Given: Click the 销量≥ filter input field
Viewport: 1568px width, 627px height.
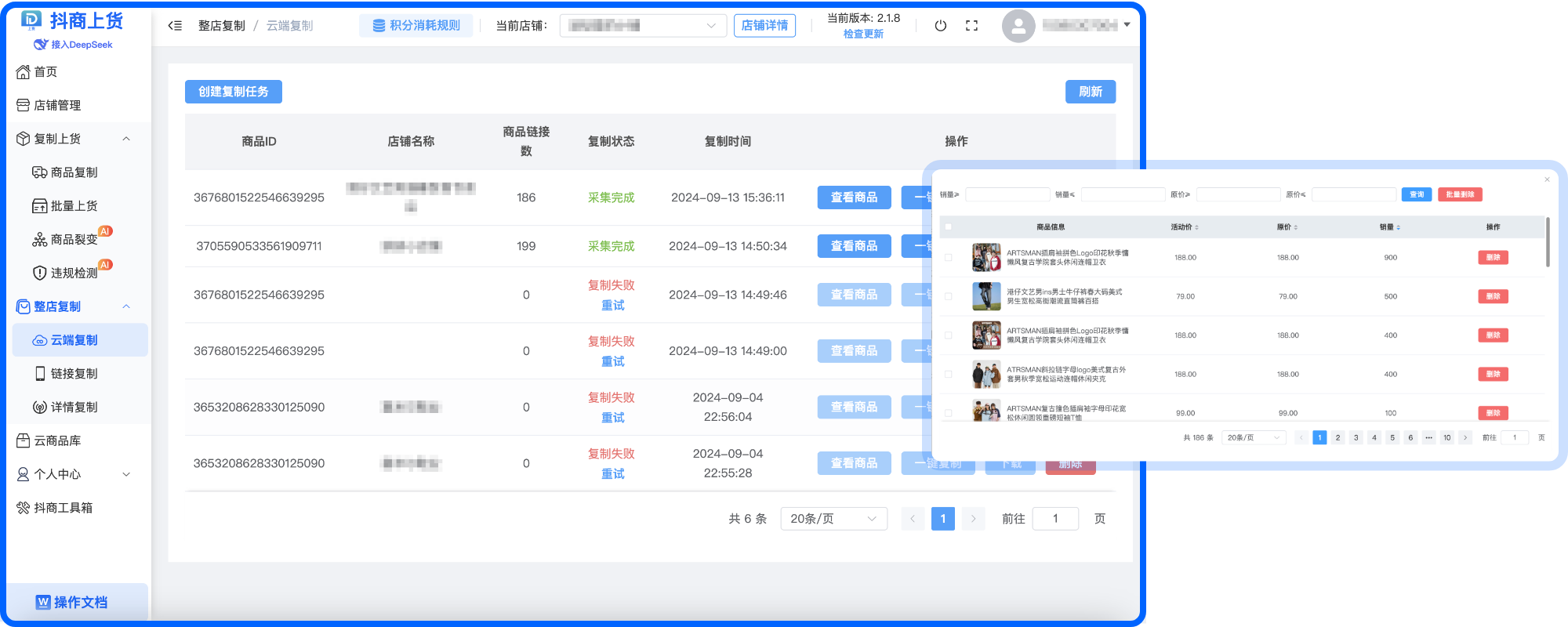Looking at the screenshot, I should coord(1007,194).
